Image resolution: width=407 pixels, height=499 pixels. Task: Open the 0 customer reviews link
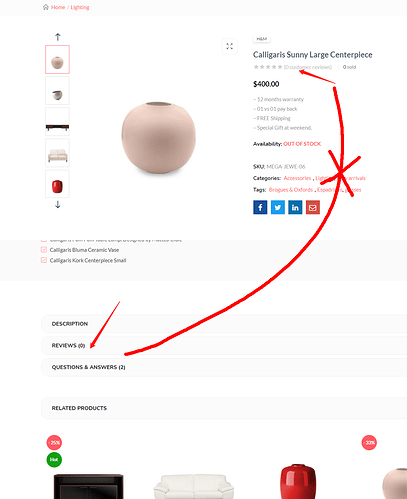pyautogui.click(x=308, y=67)
